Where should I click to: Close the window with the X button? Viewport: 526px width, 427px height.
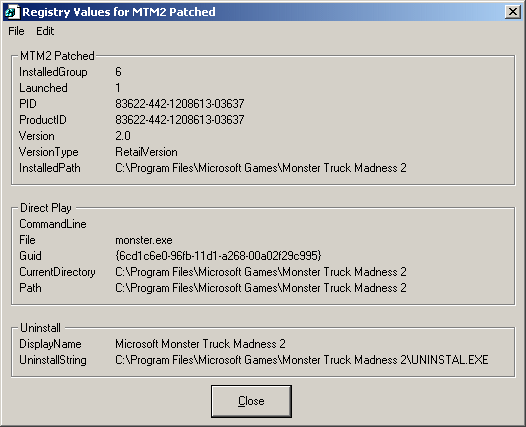(513, 12)
